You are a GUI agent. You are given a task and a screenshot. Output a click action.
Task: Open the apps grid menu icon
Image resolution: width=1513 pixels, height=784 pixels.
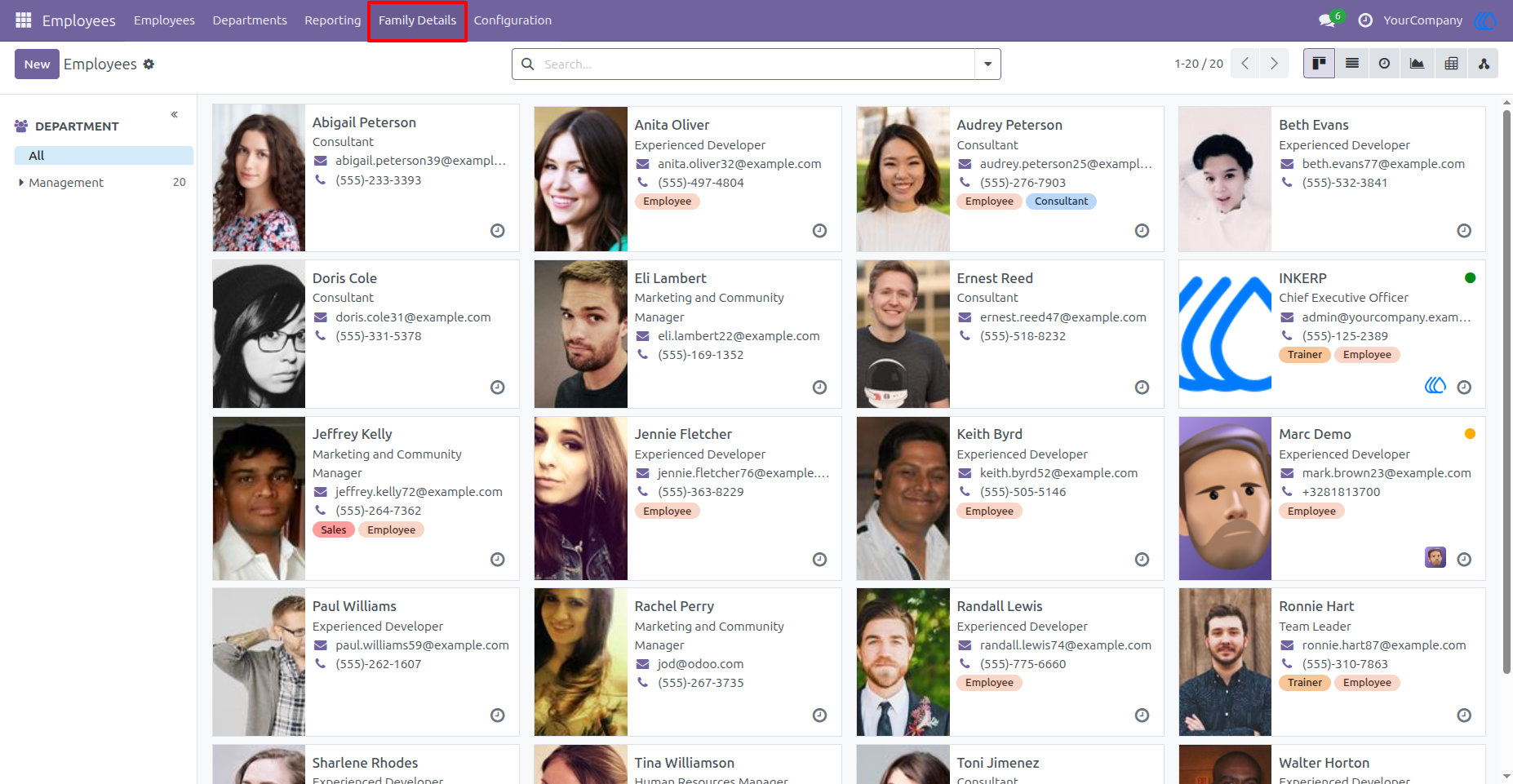[x=24, y=20]
